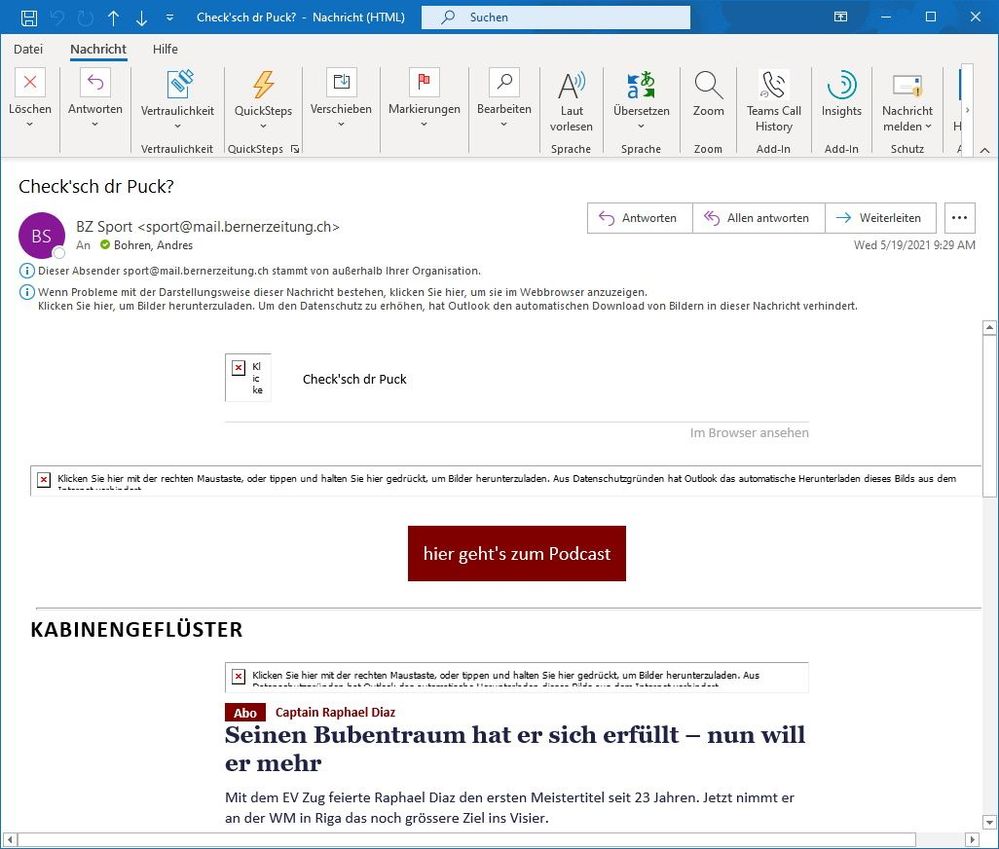Click the Check'sch dr Puck newsletter title
This screenshot has width=999, height=849.
(x=354, y=380)
